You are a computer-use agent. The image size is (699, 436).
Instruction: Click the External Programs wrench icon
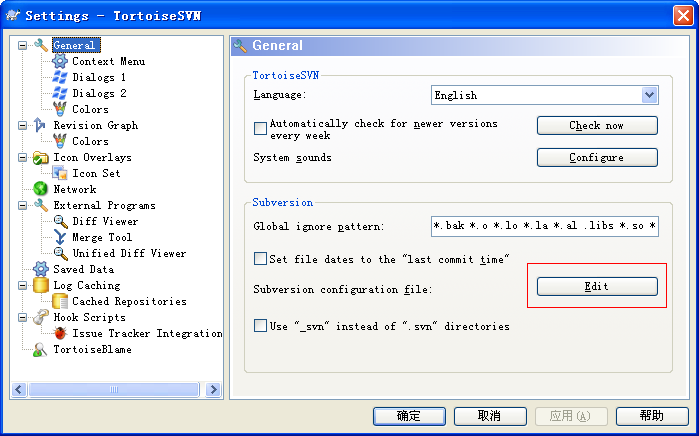(x=41, y=205)
